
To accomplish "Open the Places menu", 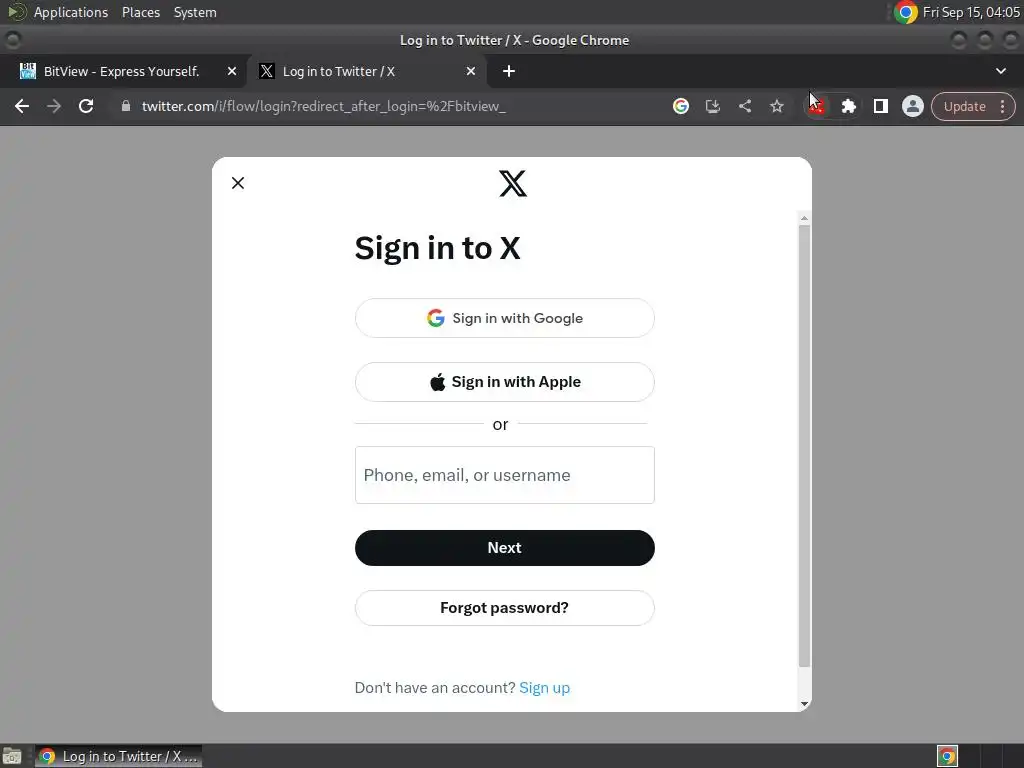I will click(x=141, y=12).
